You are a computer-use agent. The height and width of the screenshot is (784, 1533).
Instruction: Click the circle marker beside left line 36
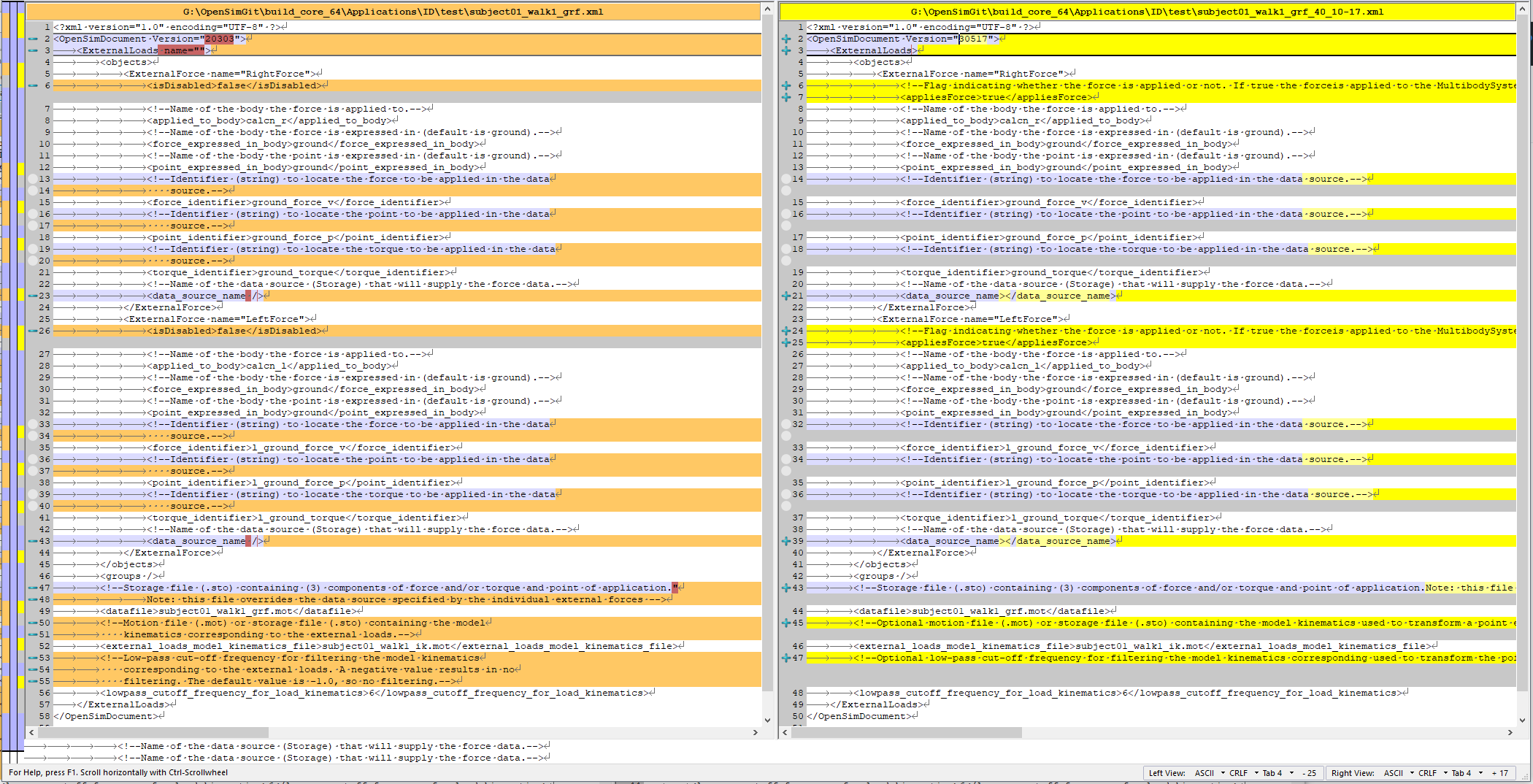(x=33, y=459)
